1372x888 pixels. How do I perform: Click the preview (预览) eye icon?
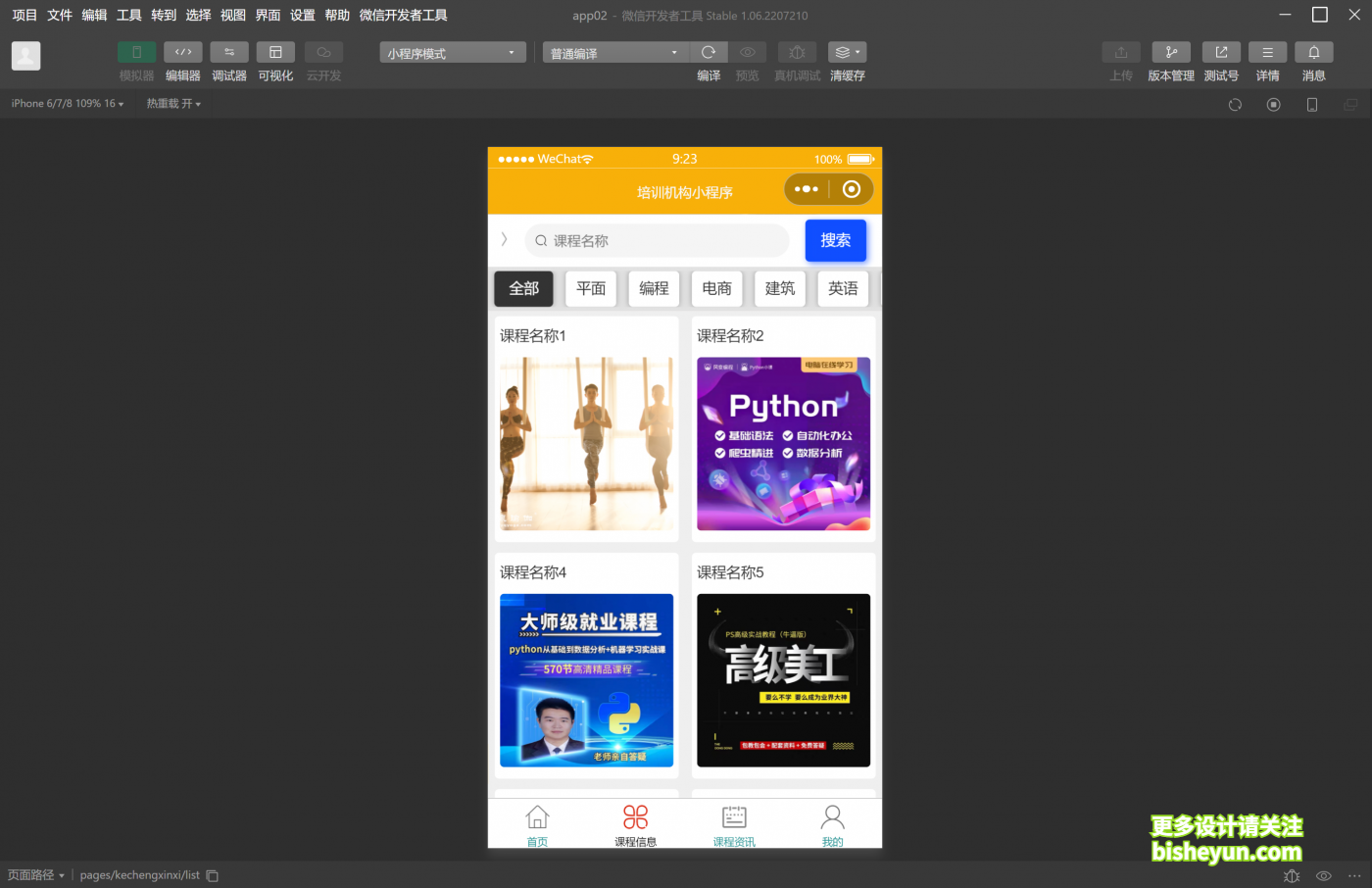tap(748, 52)
